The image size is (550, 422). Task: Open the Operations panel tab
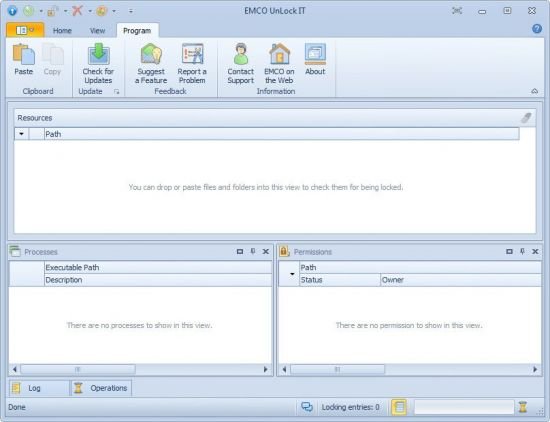(101, 388)
